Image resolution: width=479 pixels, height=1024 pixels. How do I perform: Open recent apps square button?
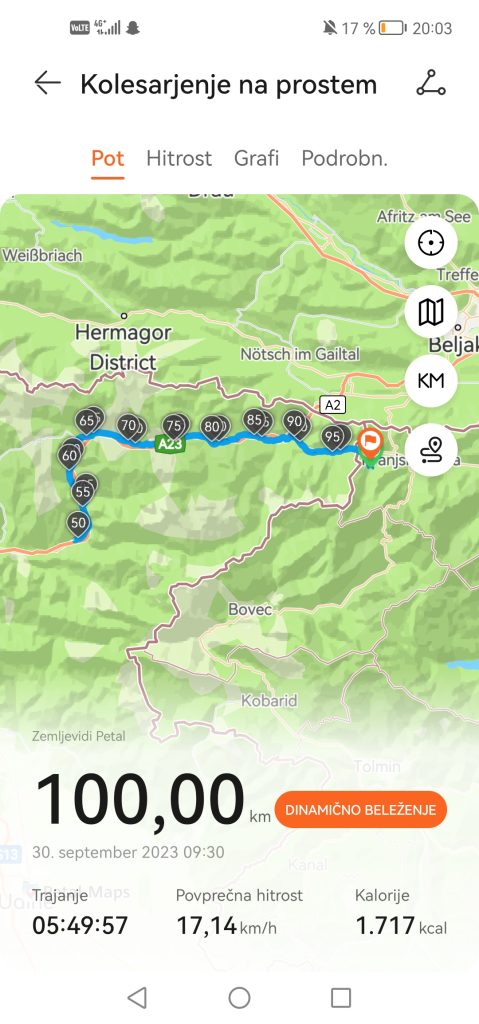pyautogui.click(x=341, y=998)
